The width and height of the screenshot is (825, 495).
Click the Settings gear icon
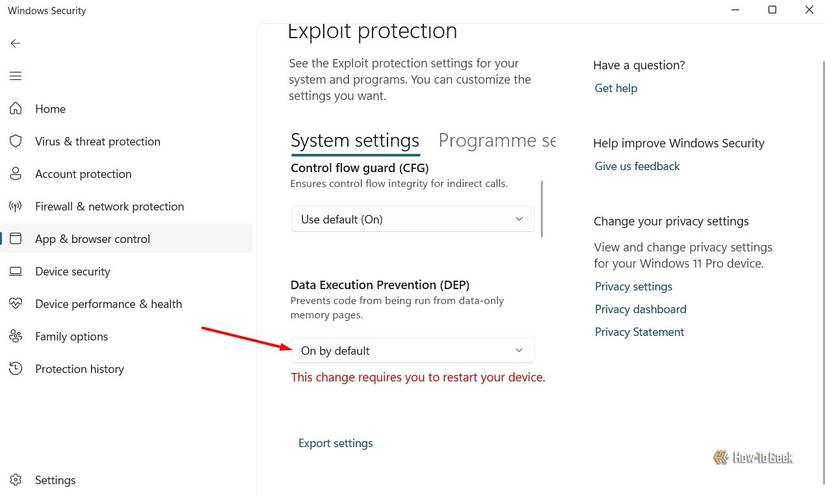tap(15, 480)
